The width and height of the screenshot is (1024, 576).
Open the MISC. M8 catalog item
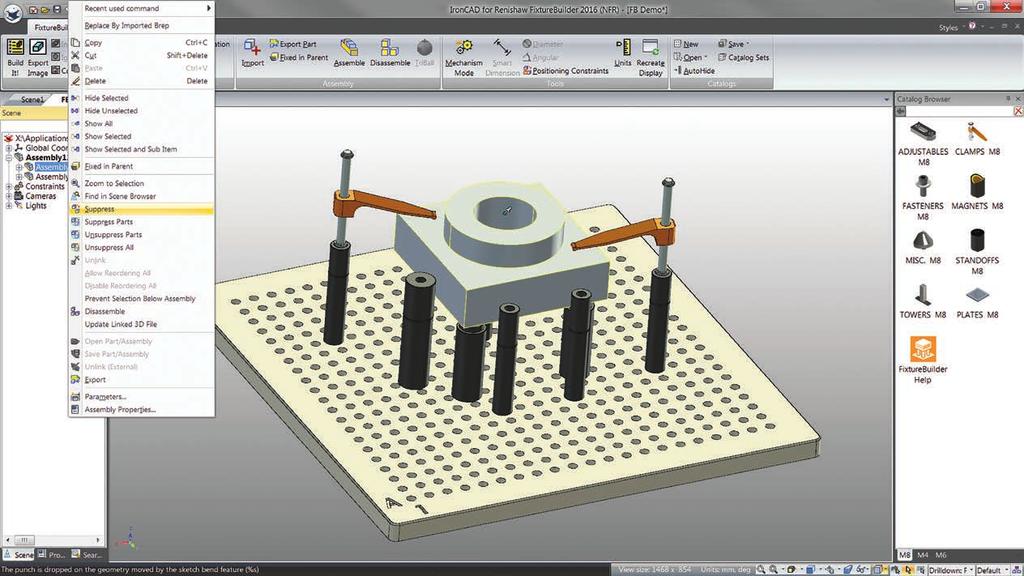tap(923, 247)
